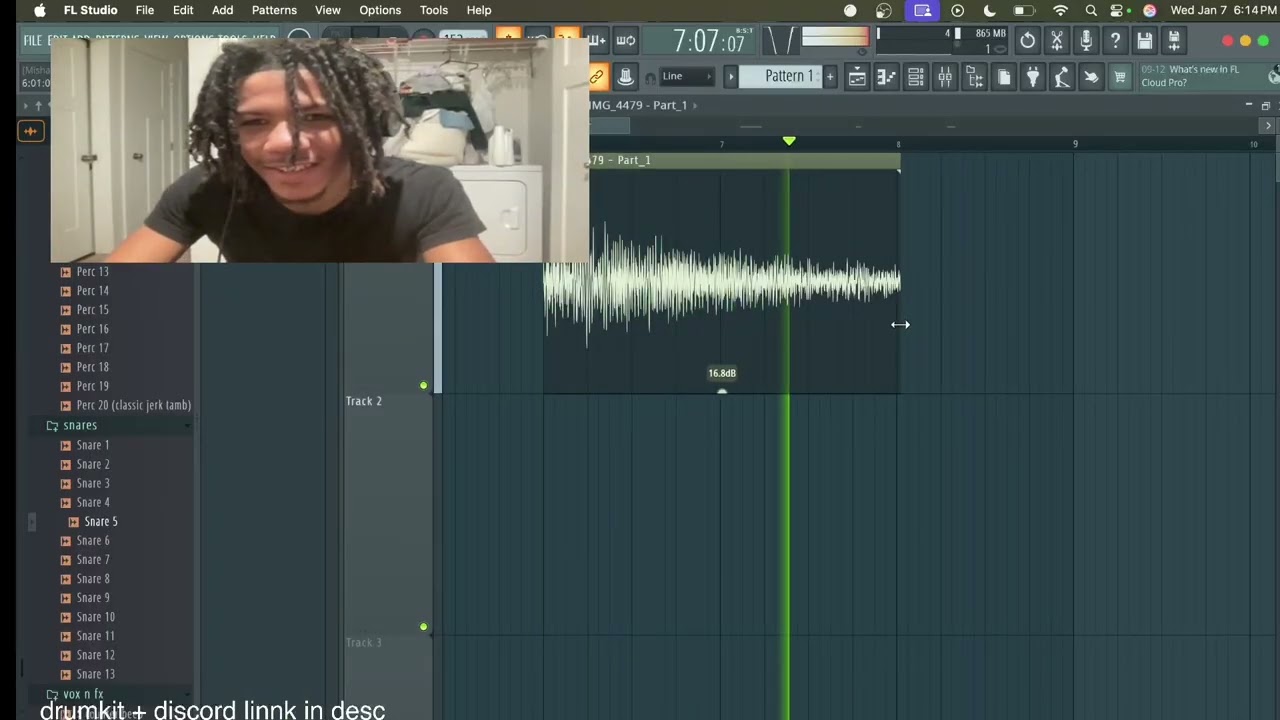The width and height of the screenshot is (1280, 720).
Task: Toggle the typing keyboard stamp button
Action: (625, 77)
